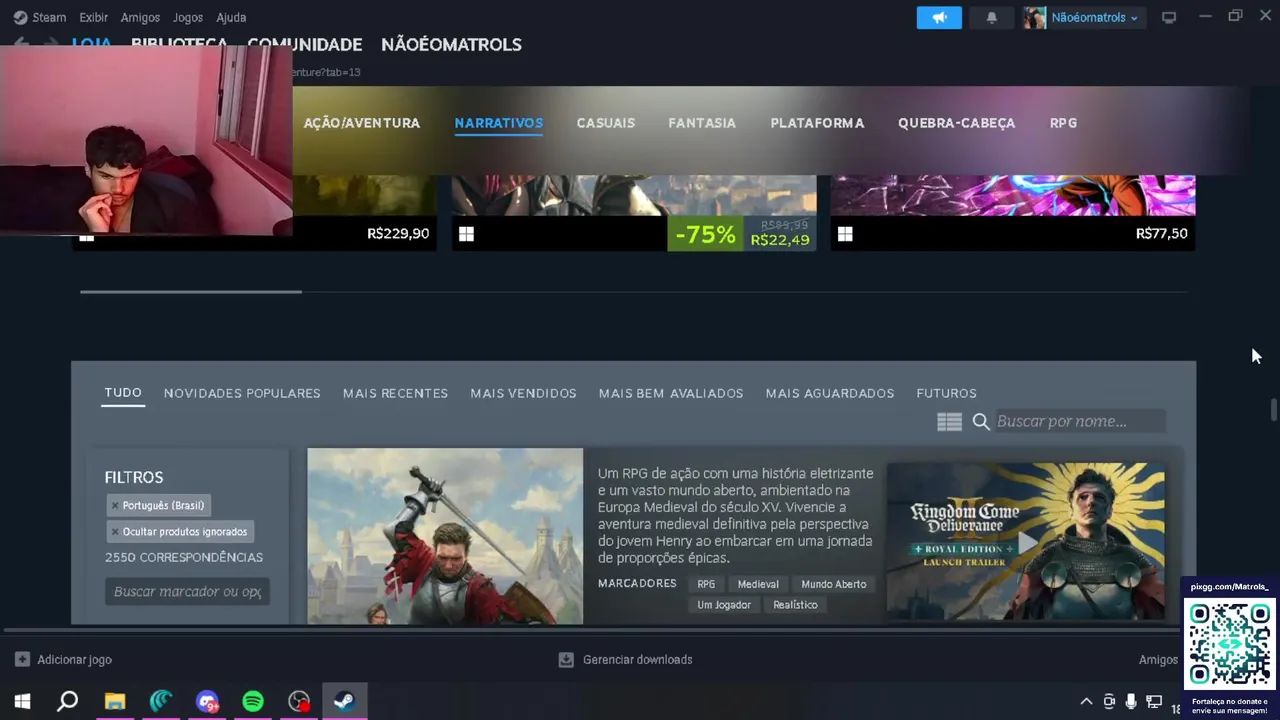Click 2550 CORRESPONDÊNCIAS text
The image size is (1280, 720).
point(184,558)
